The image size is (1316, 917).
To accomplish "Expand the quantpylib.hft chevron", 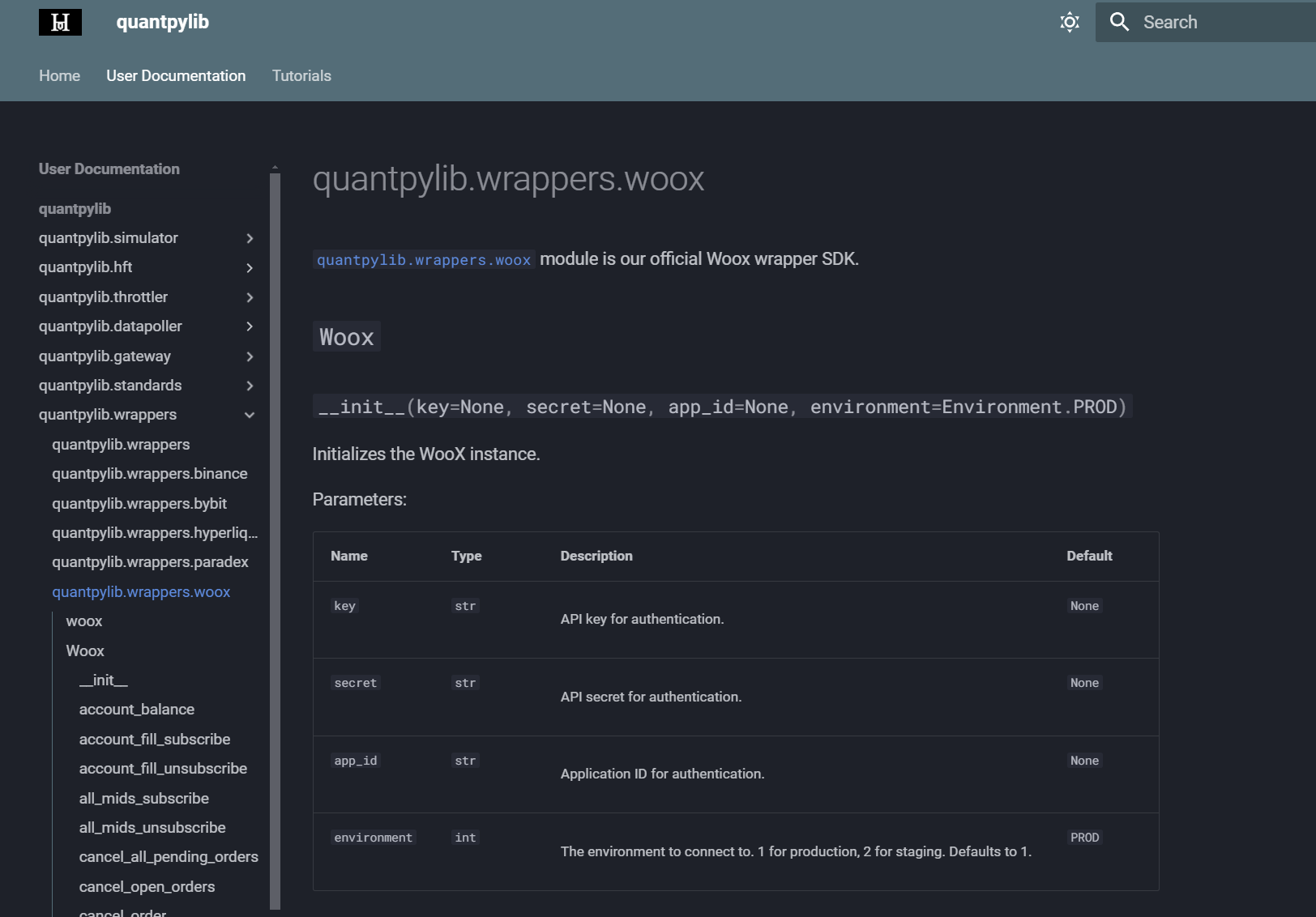I will pos(250,268).
